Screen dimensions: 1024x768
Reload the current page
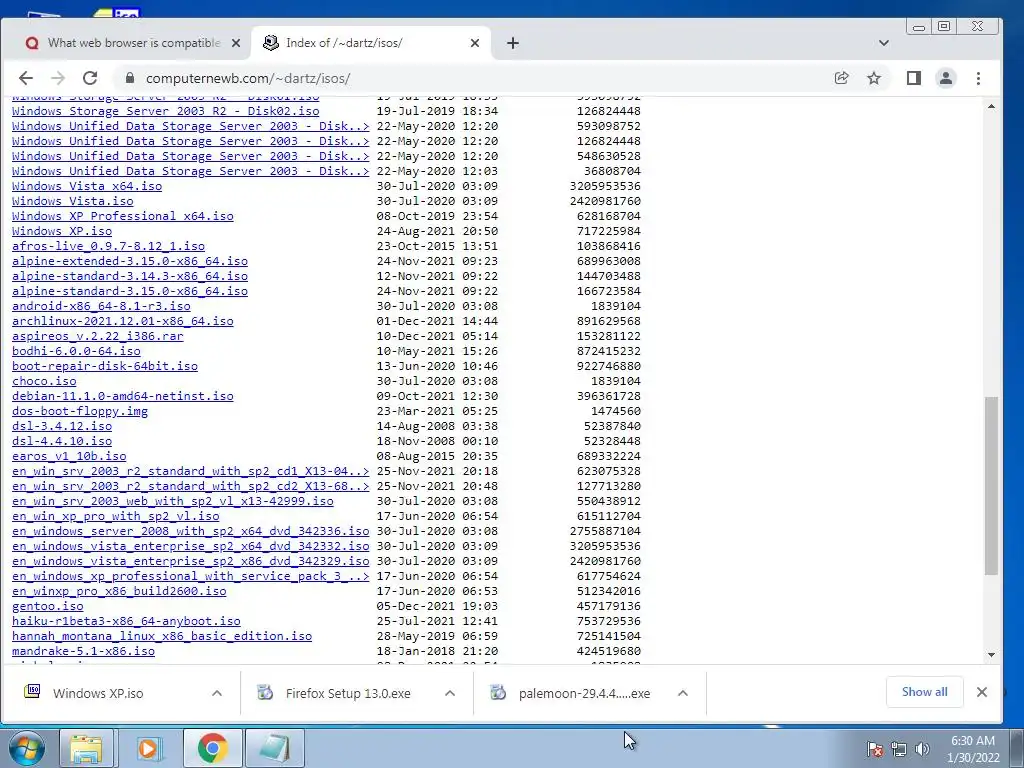90,78
